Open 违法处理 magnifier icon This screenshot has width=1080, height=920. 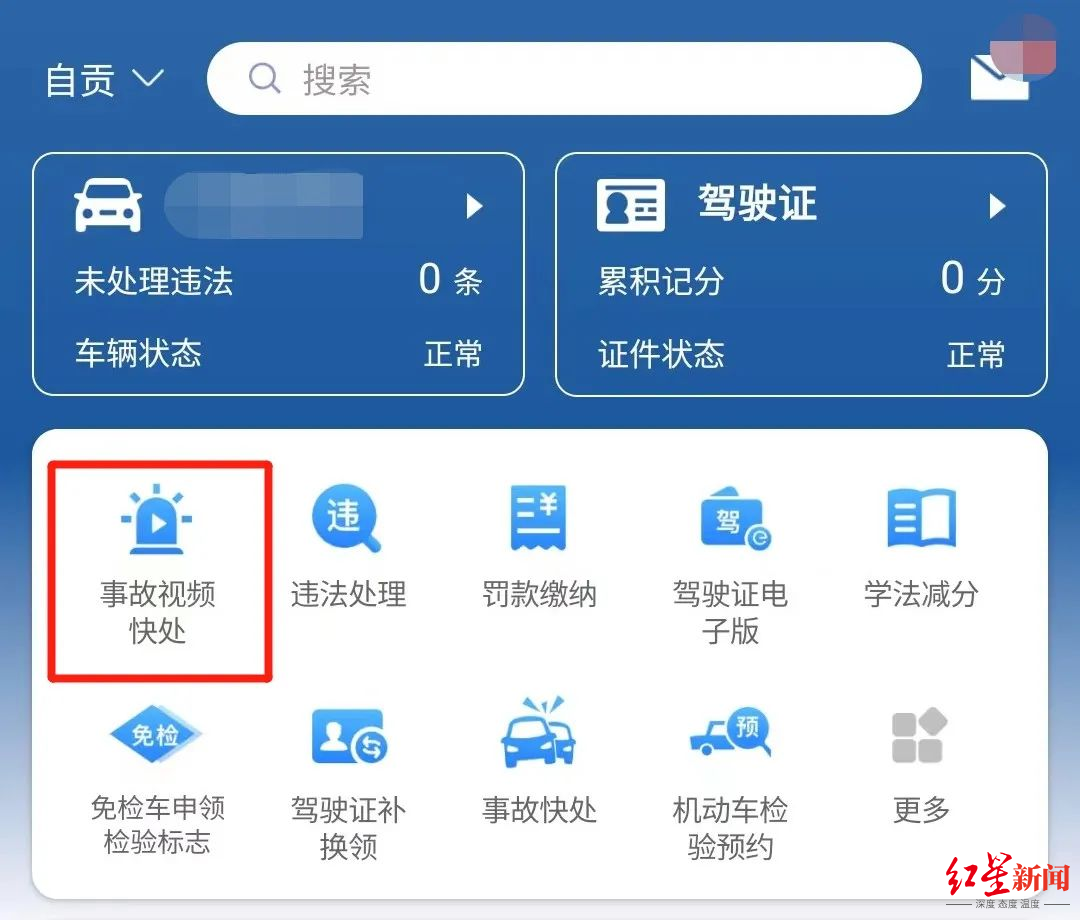(x=346, y=518)
